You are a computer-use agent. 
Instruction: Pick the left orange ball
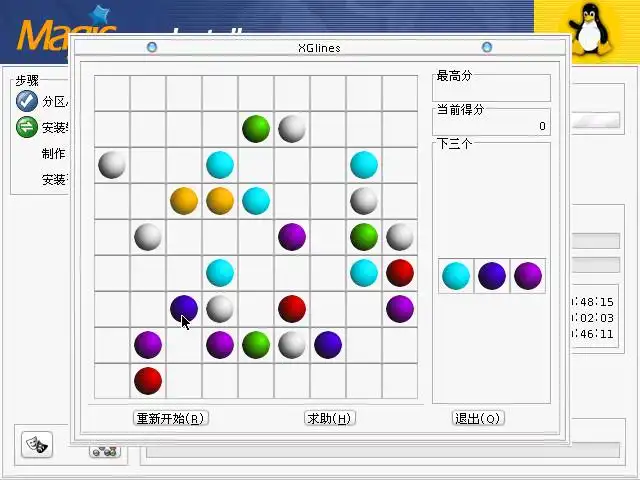pos(184,201)
